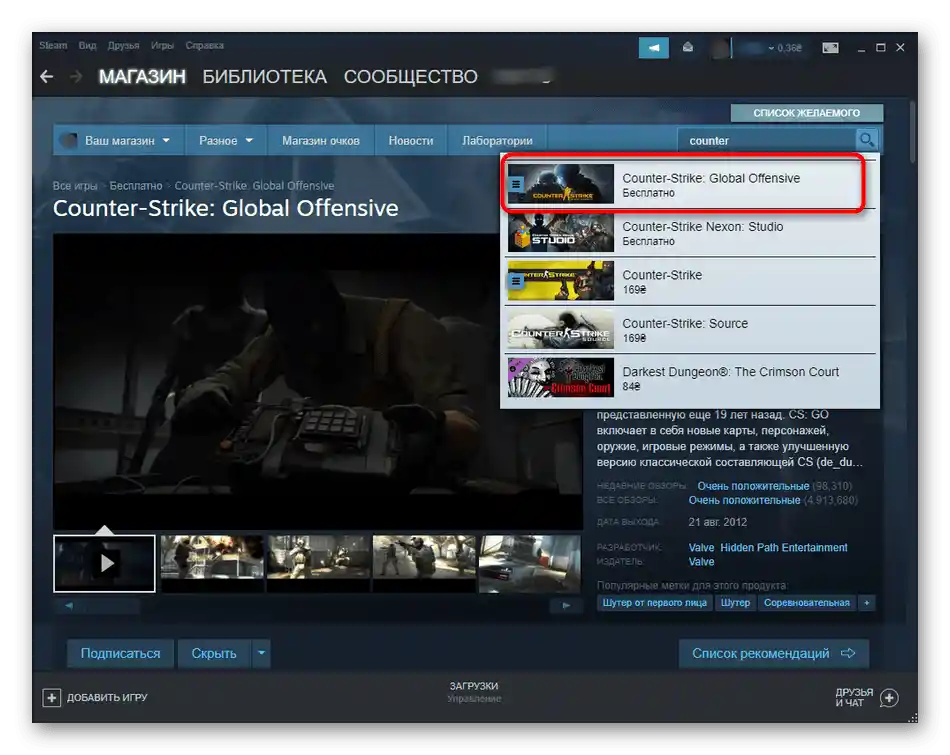Add a new tag with plus button
Screen dimensions: 950x755
point(867,603)
